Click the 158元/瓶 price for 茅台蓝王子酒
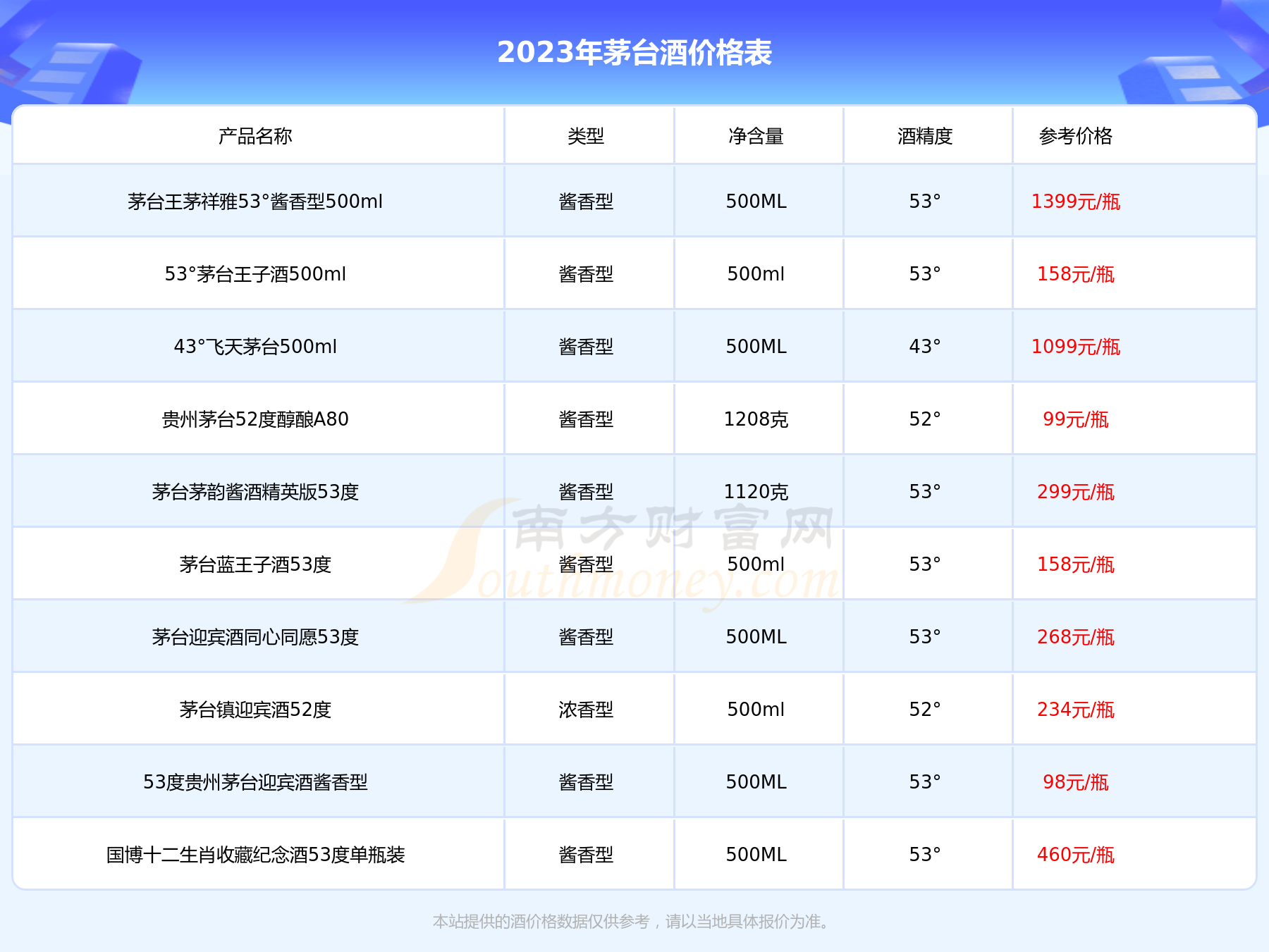This screenshot has width=1269, height=952. tap(1075, 564)
